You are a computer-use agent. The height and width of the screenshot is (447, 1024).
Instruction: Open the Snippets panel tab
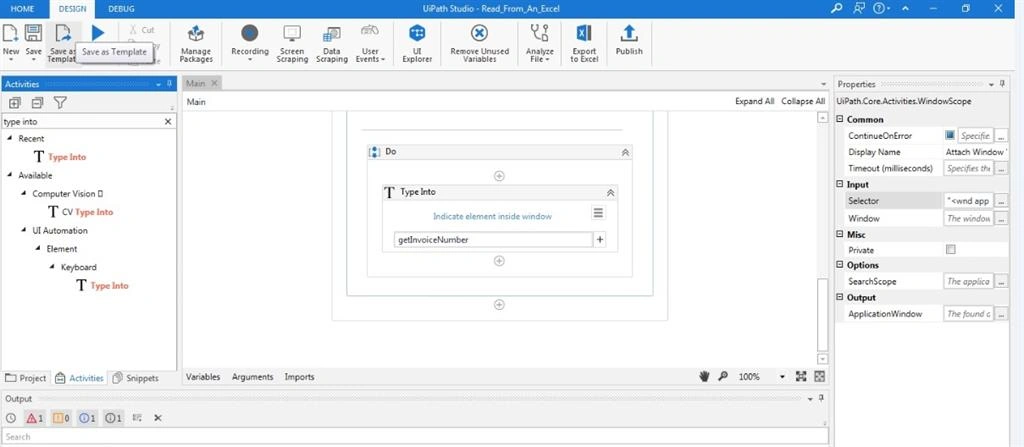[x=136, y=378]
